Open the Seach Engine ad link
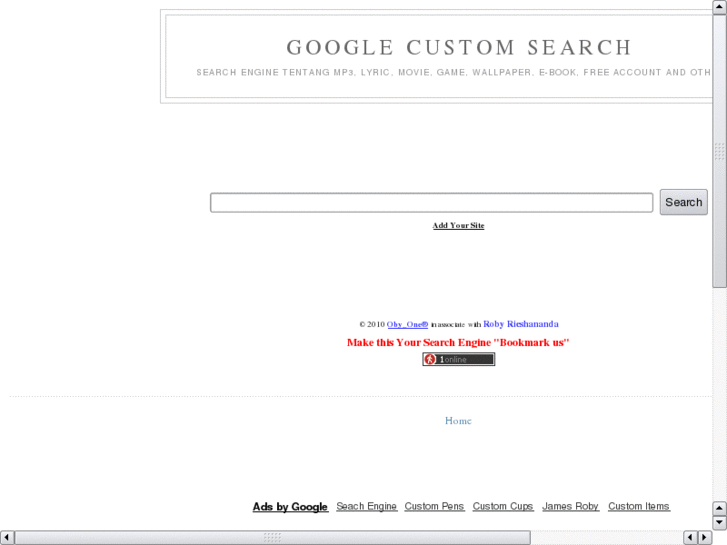Image resolution: width=727 pixels, height=545 pixels. [x=366, y=507]
